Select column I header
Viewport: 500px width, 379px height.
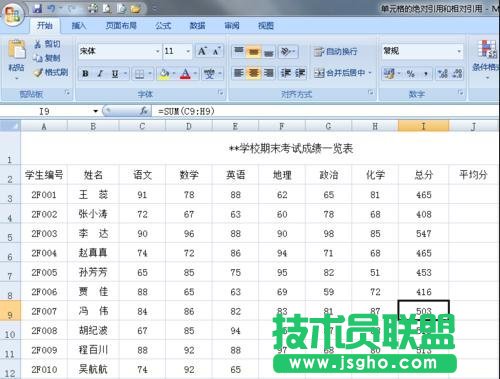[x=423, y=126]
